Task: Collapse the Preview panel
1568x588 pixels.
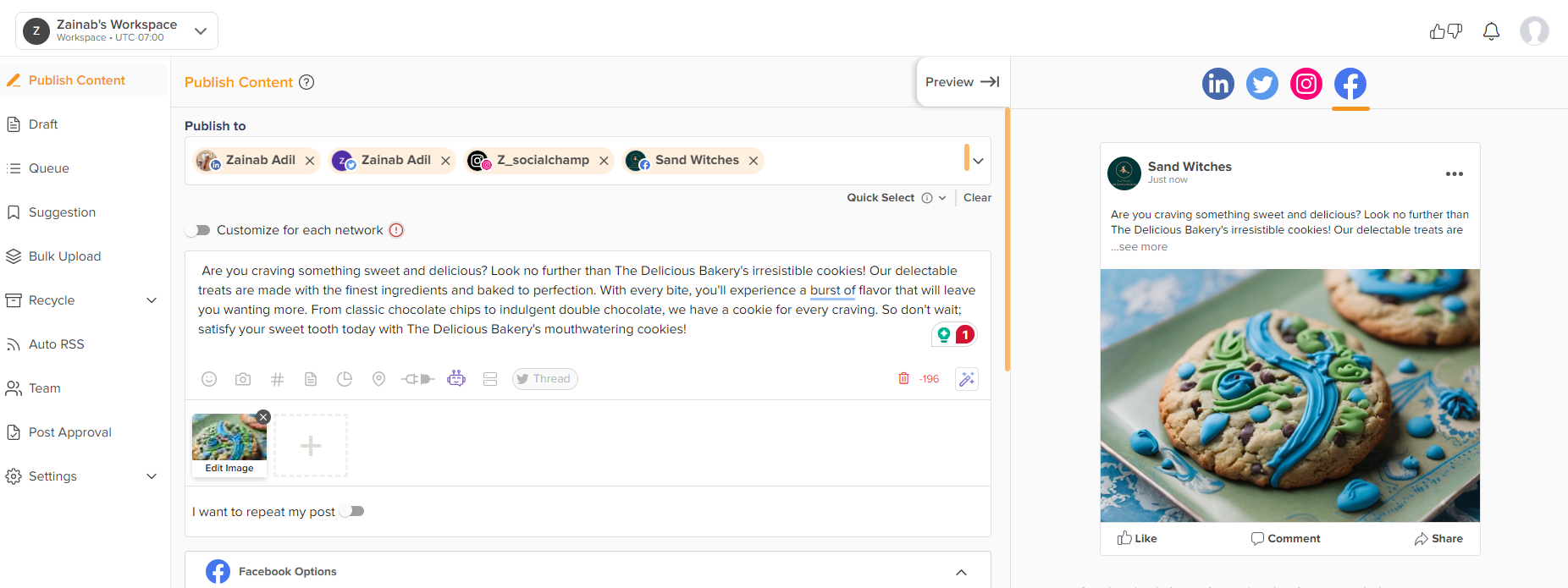Action: tap(962, 82)
